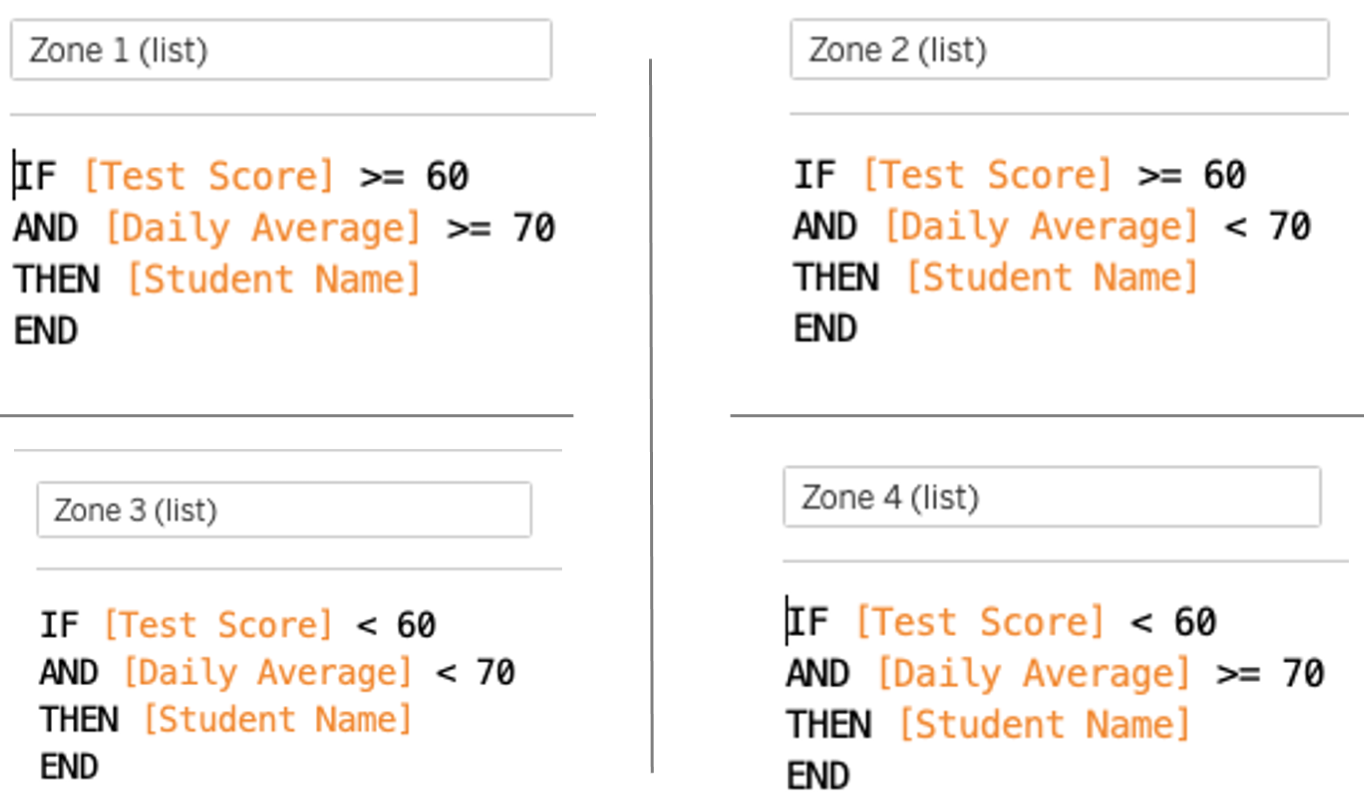
Task: Click the Zone 4 (list) name field
Action: click(1052, 496)
